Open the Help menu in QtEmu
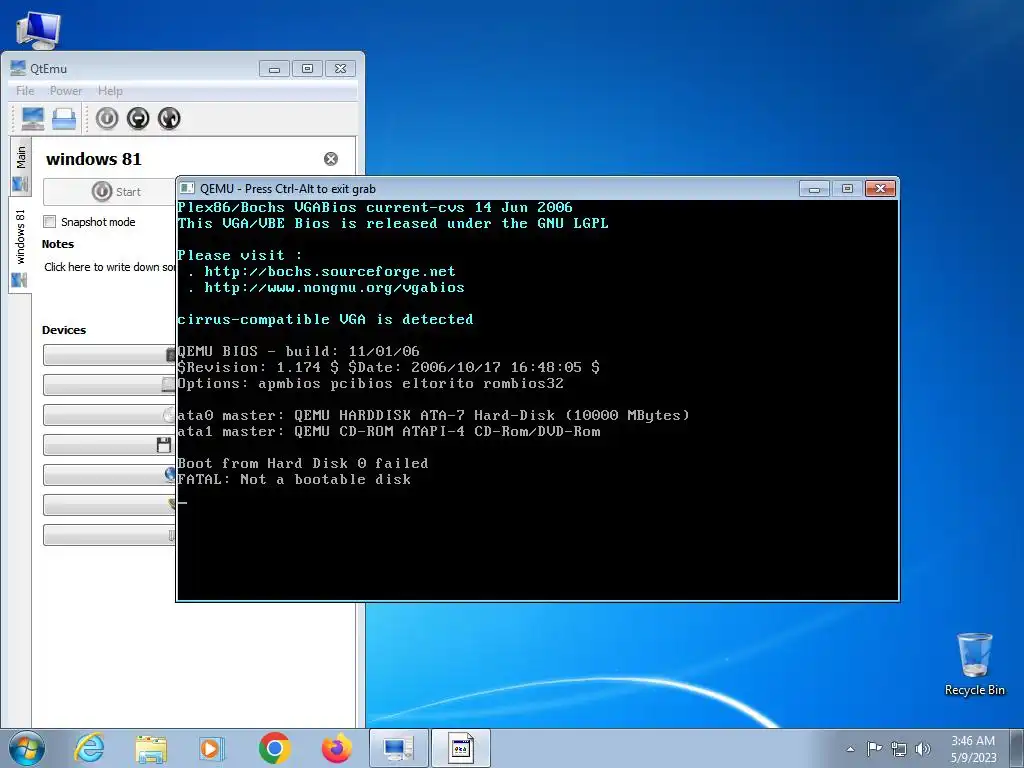 click(110, 91)
